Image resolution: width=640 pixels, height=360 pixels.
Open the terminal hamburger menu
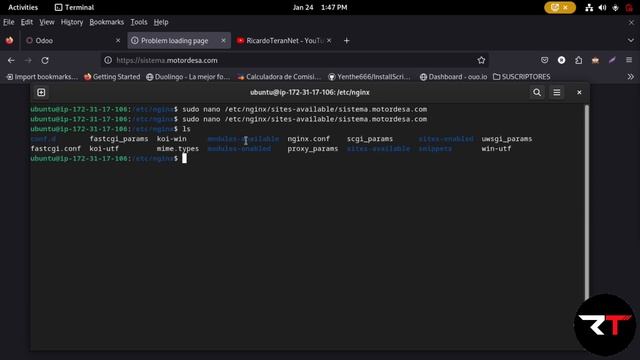tap(557, 93)
